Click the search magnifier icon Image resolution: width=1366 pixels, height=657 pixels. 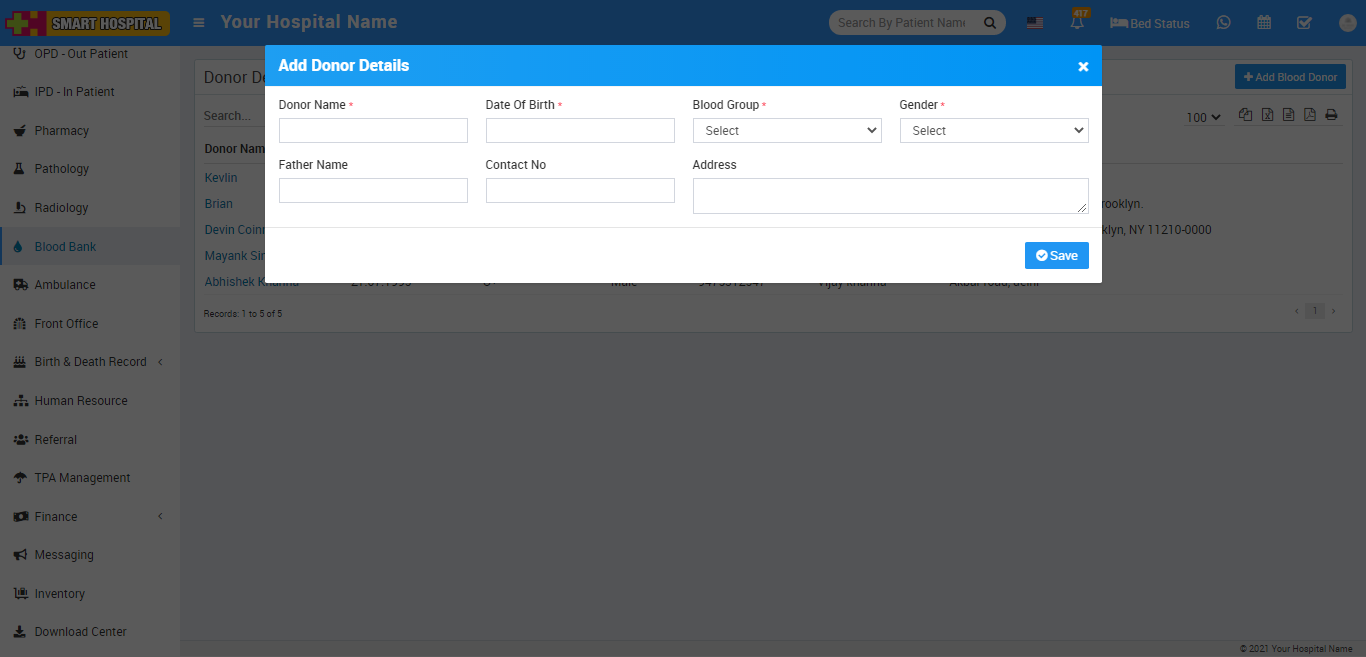(990, 23)
